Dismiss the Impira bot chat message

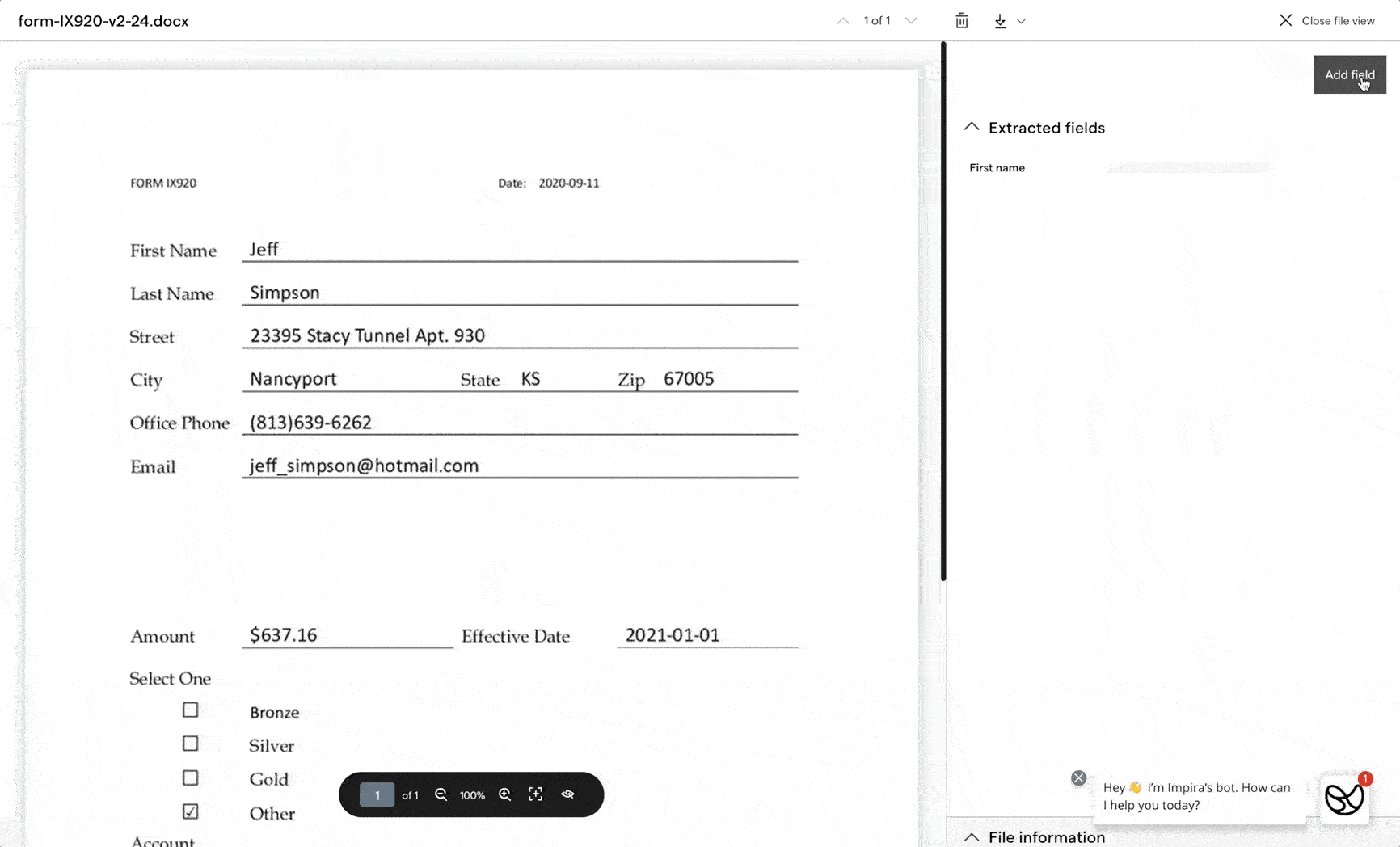tap(1078, 777)
